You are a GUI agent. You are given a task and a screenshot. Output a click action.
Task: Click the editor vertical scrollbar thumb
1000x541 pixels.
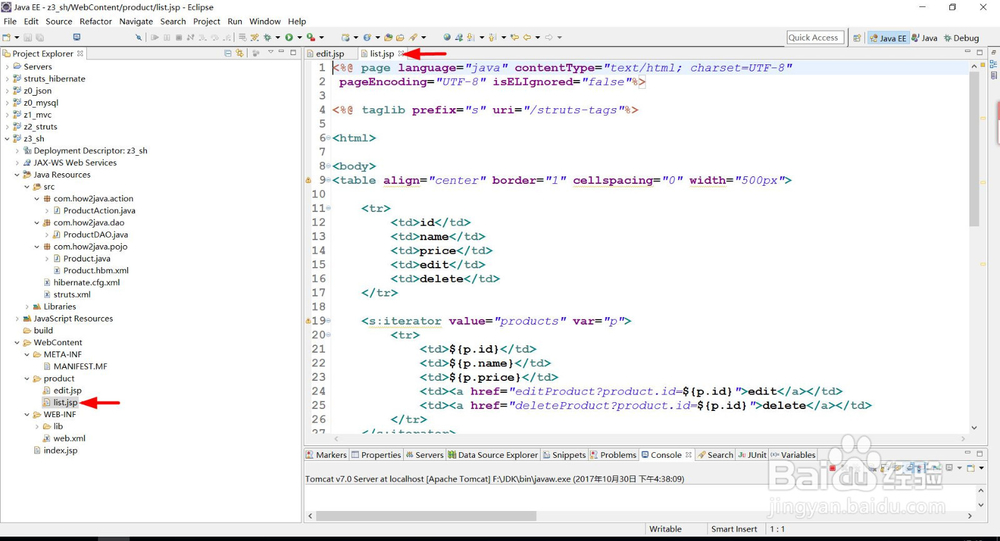(974, 149)
